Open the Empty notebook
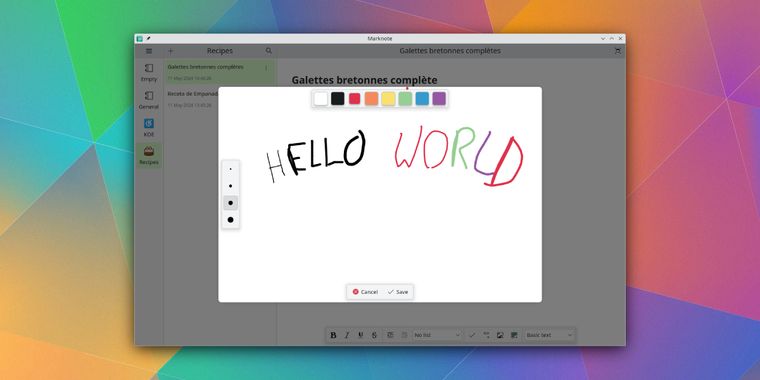760x380 pixels. click(x=149, y=72)
